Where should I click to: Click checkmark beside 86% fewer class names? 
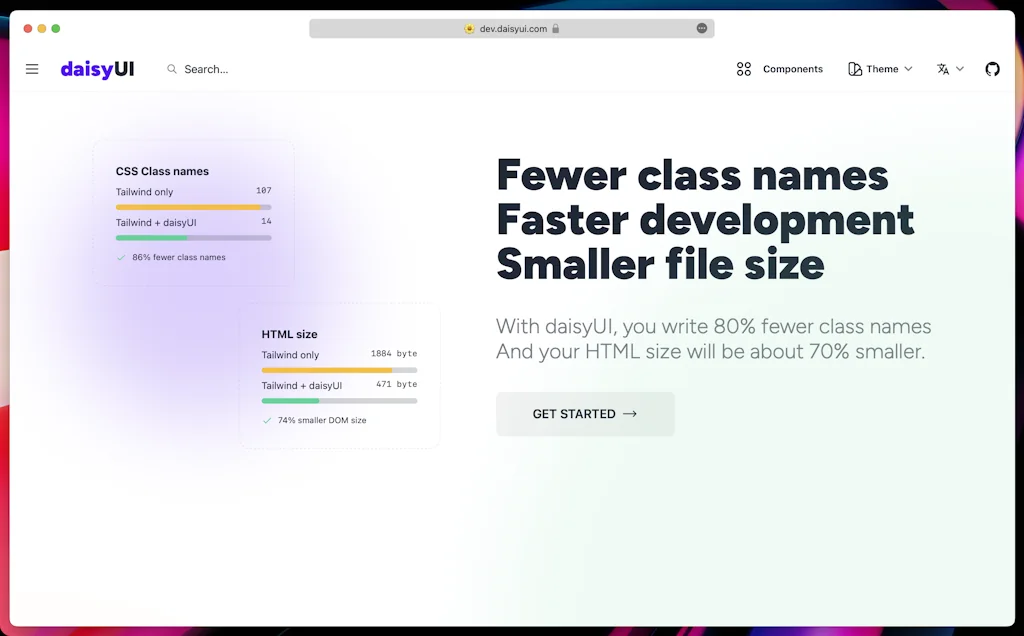(121, 257)
